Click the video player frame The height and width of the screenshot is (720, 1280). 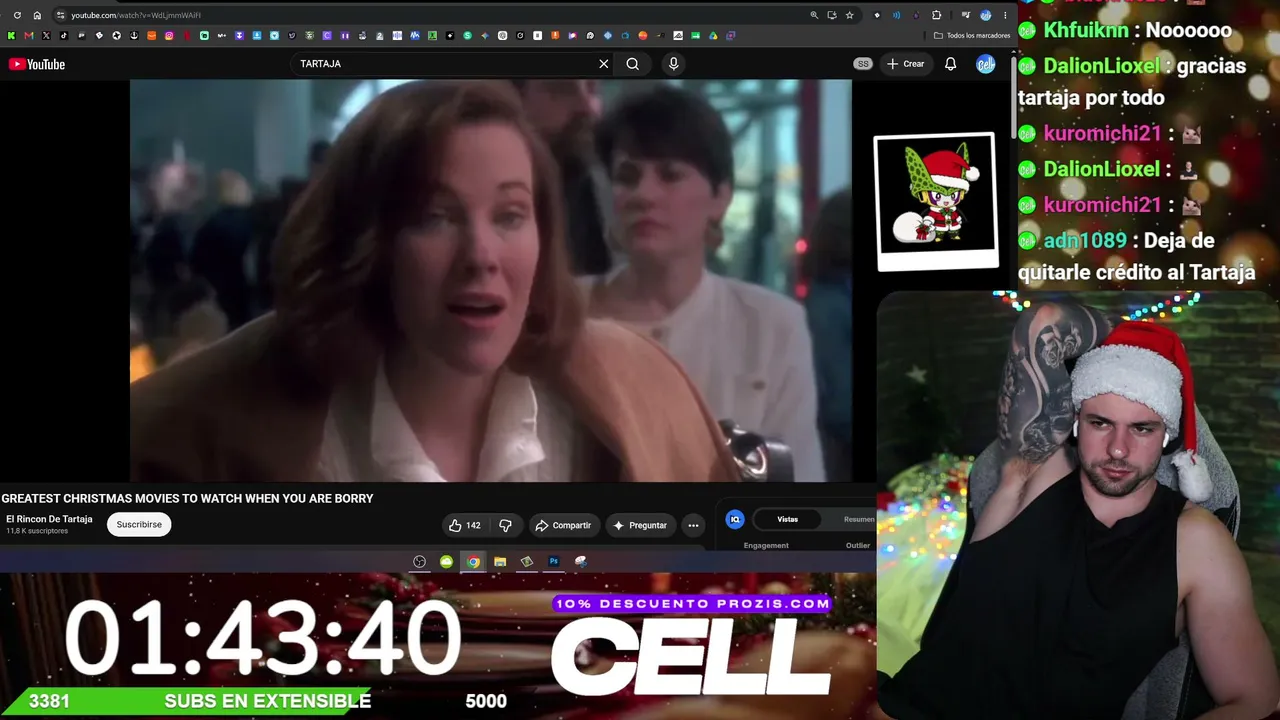point(491,281)
